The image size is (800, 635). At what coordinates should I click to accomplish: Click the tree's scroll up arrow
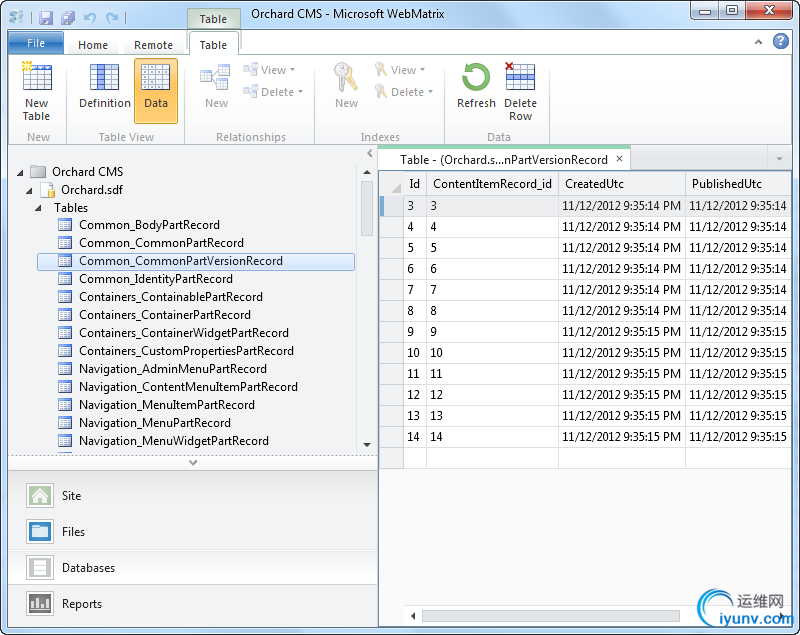pyautogui.click(x=367, y=172)
